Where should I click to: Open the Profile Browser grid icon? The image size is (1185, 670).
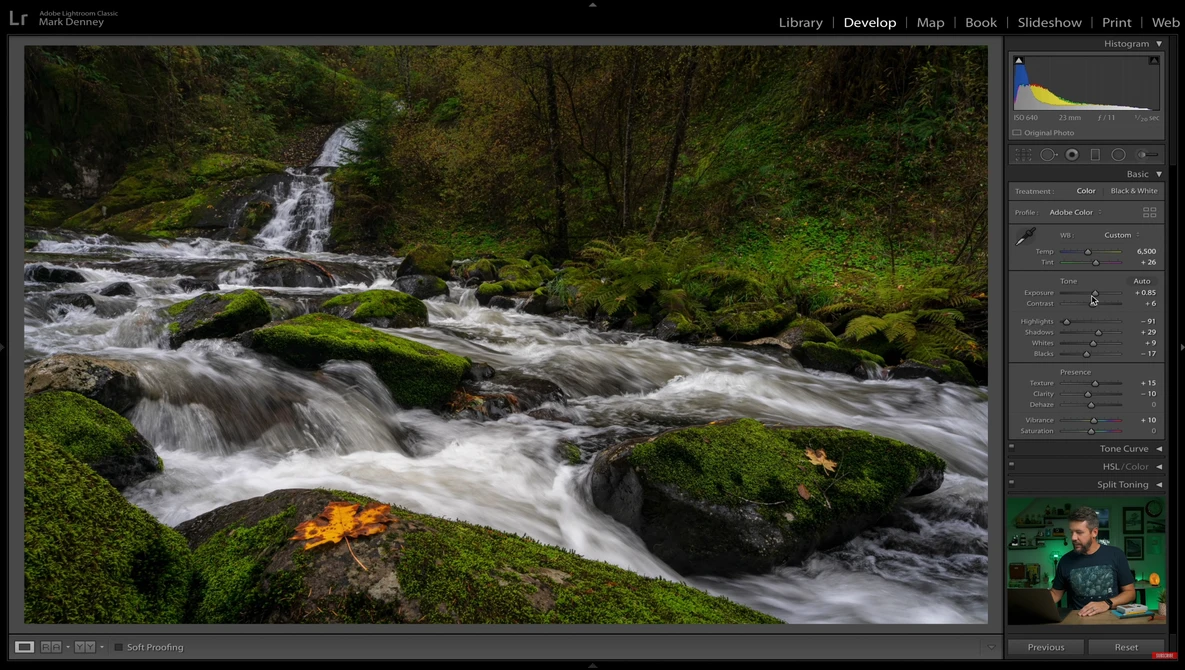tap(1149, 212)
